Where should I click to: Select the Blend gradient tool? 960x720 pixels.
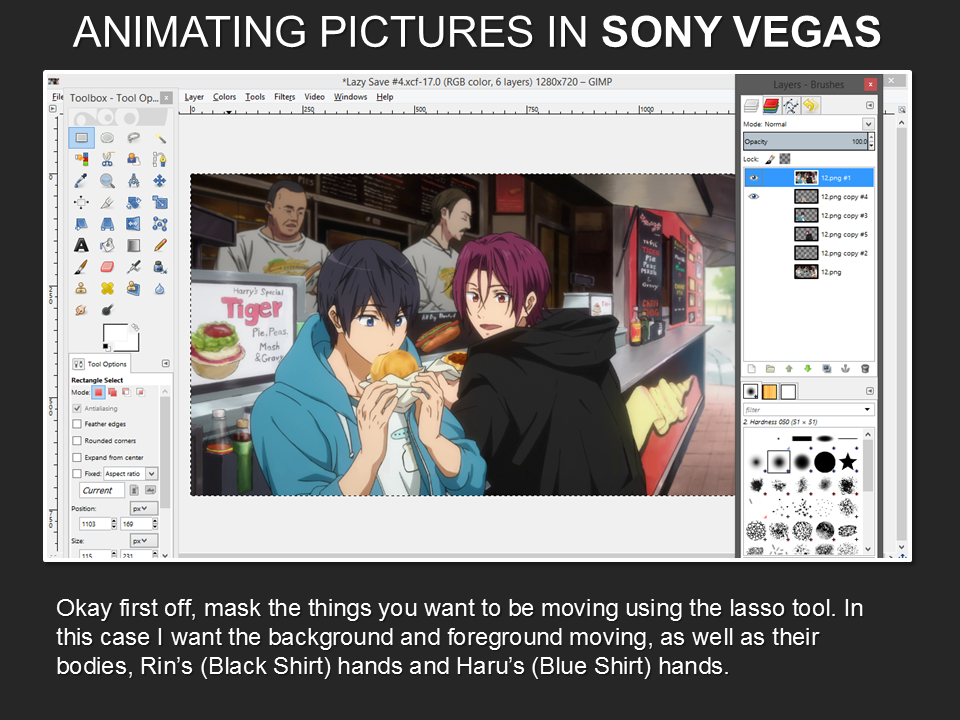click(x=133, y=246)
